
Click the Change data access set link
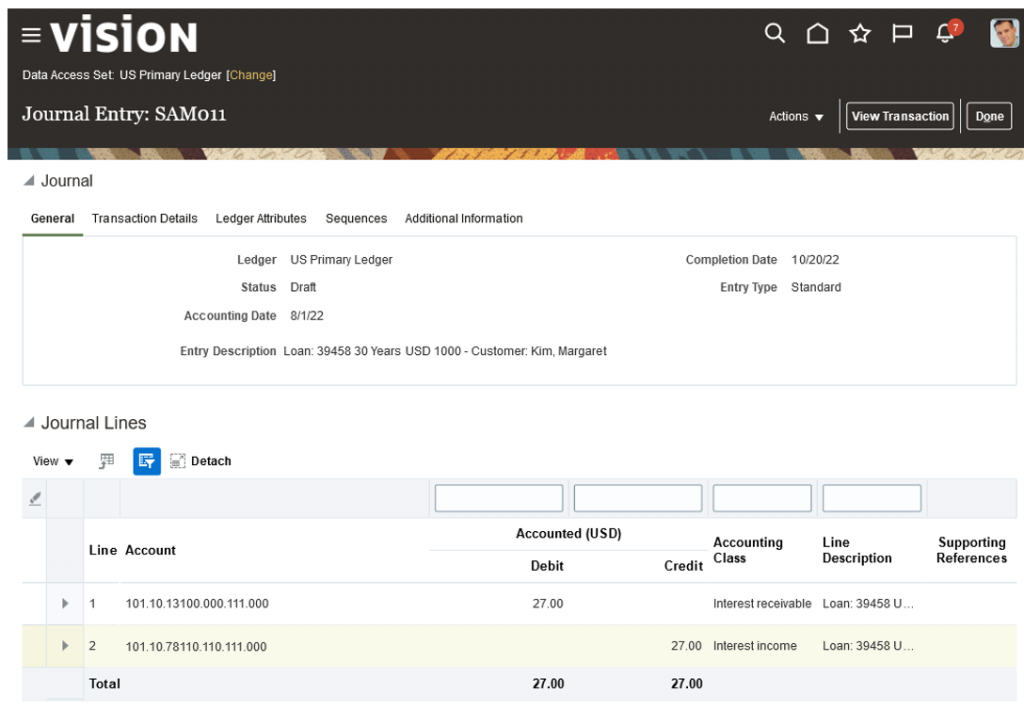251,74
